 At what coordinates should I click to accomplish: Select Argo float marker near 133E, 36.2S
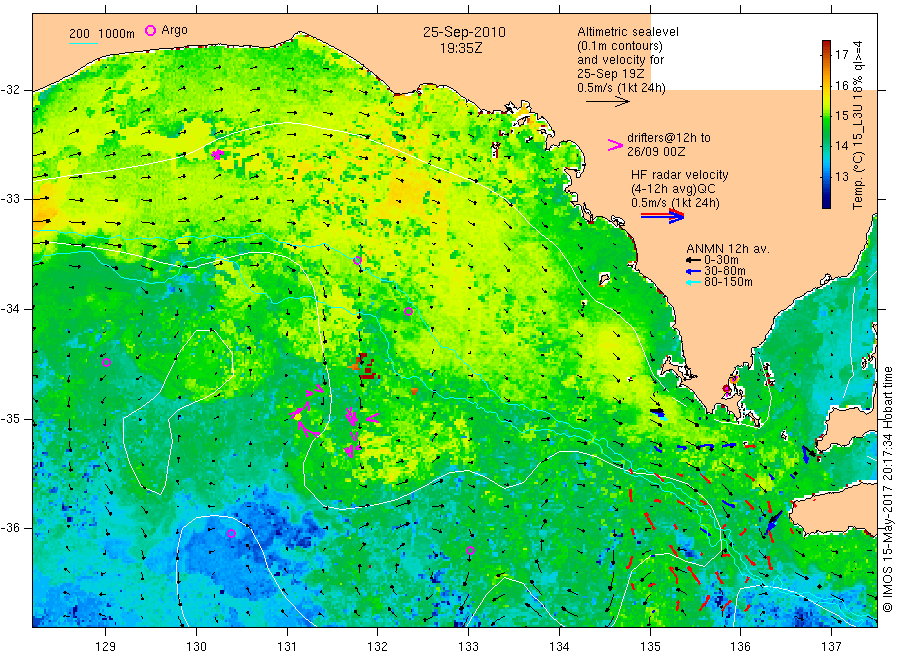[471, 550]
